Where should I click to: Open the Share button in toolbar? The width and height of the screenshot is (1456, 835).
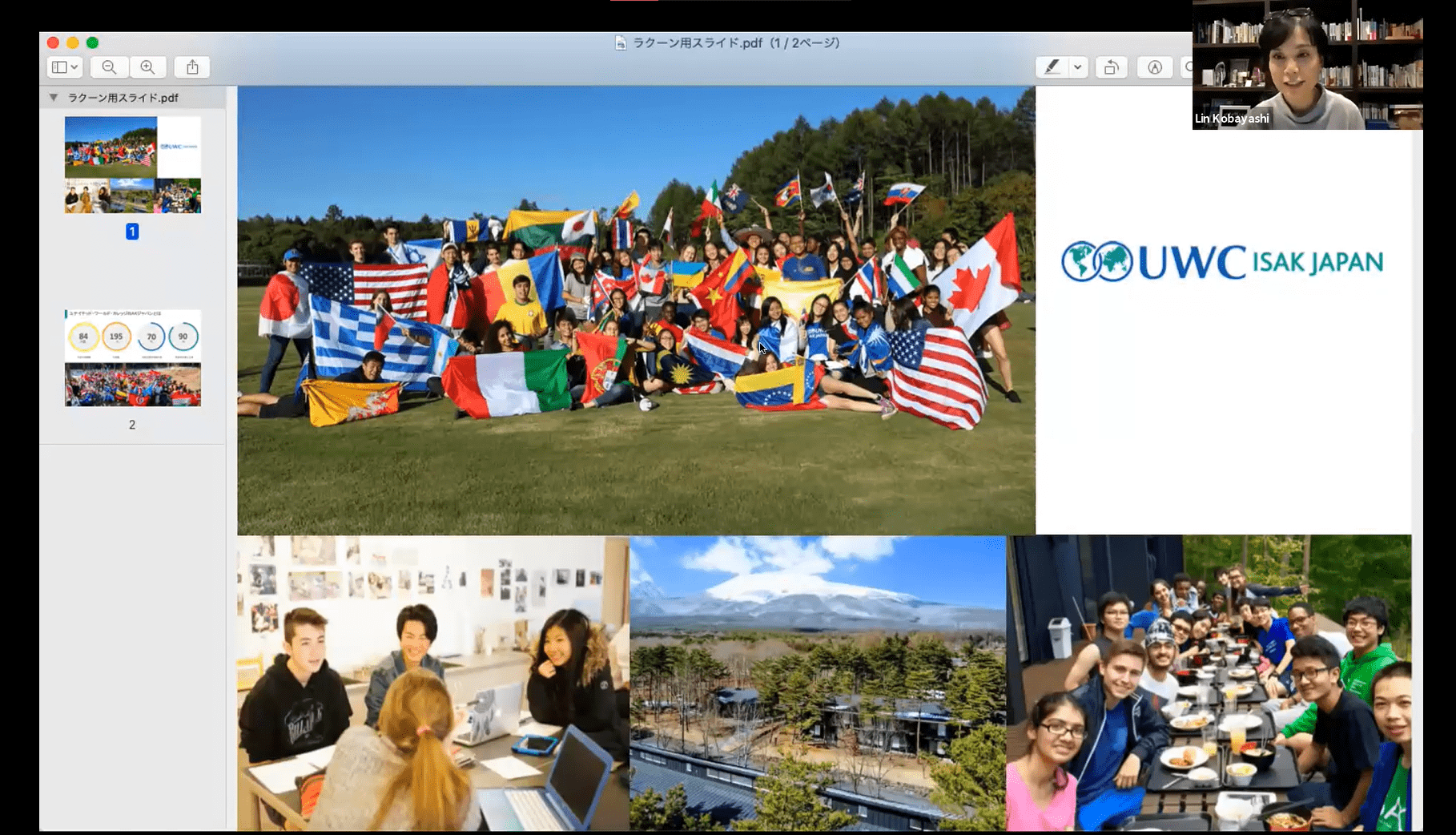[x=192, y=67]
